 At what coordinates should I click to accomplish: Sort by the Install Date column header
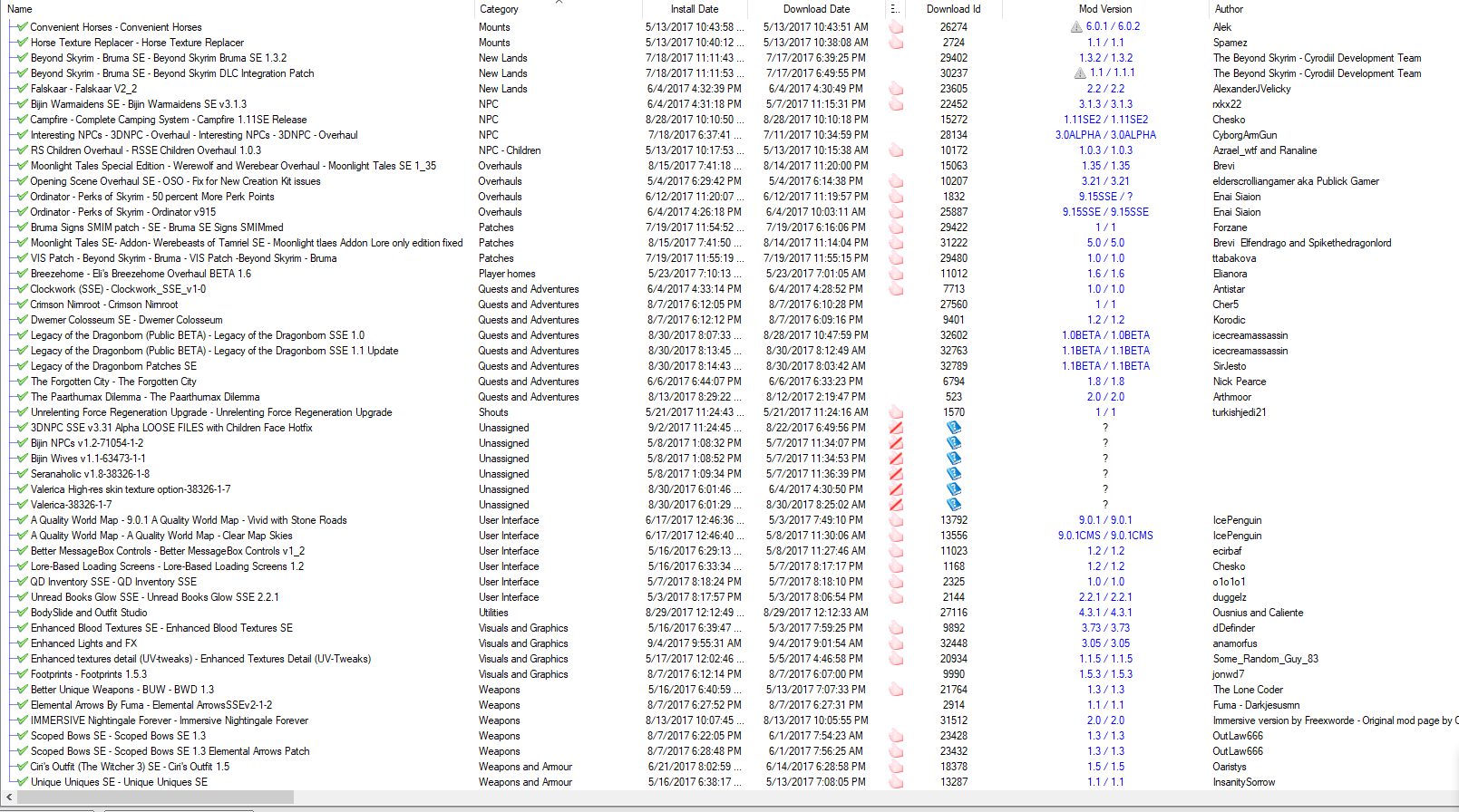tap(695, 9)
